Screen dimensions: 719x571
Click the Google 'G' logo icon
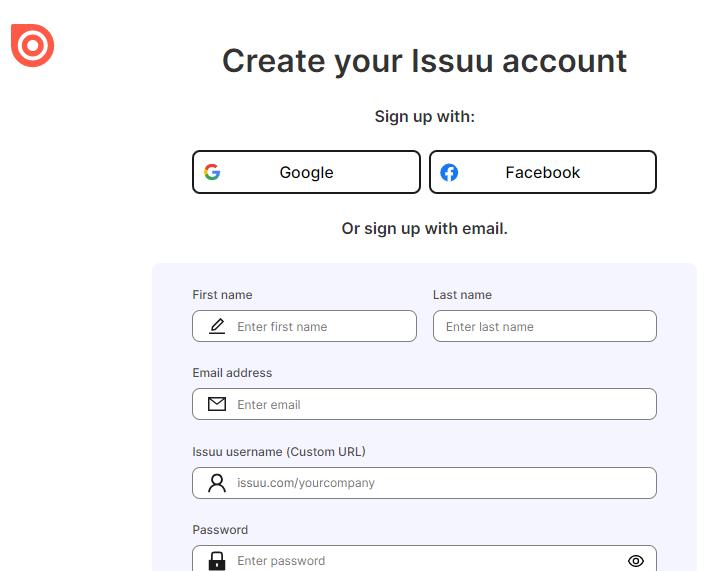pyautogui.click(x=212, y=172)
